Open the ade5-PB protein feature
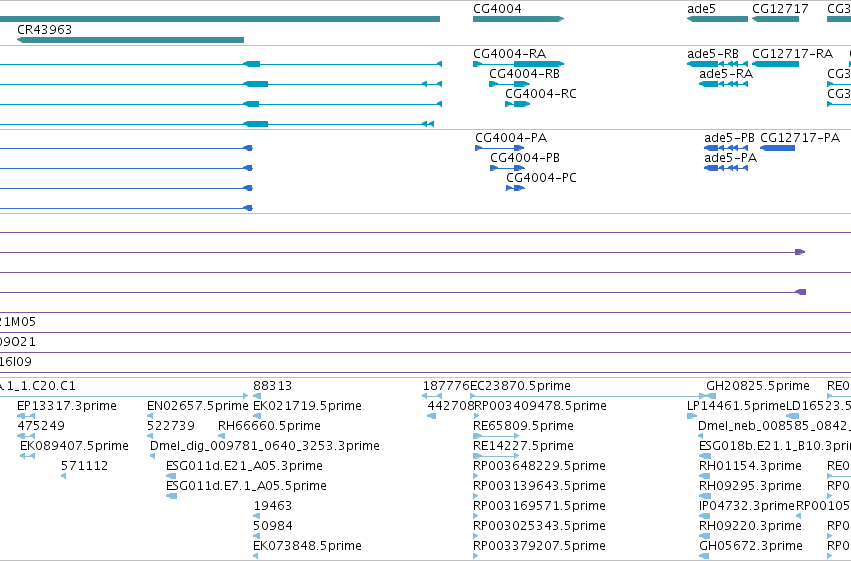This screenshot has height=561, width=851. tap(726, 148)
